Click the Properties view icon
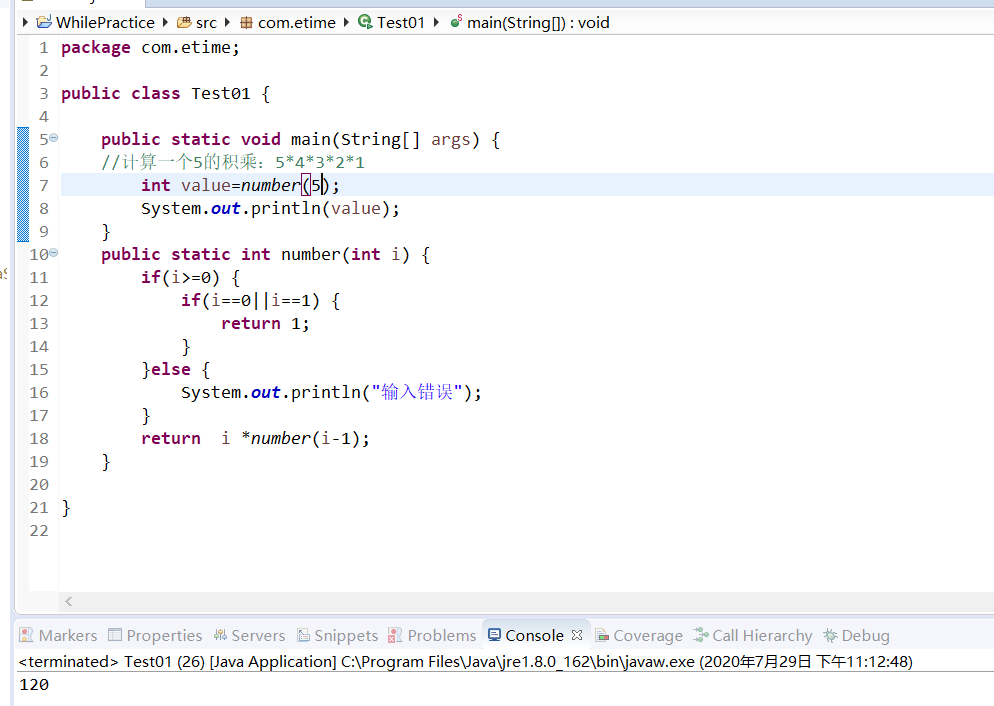The height and width of the screenshot is (706, 994). [x=115, y=635]
